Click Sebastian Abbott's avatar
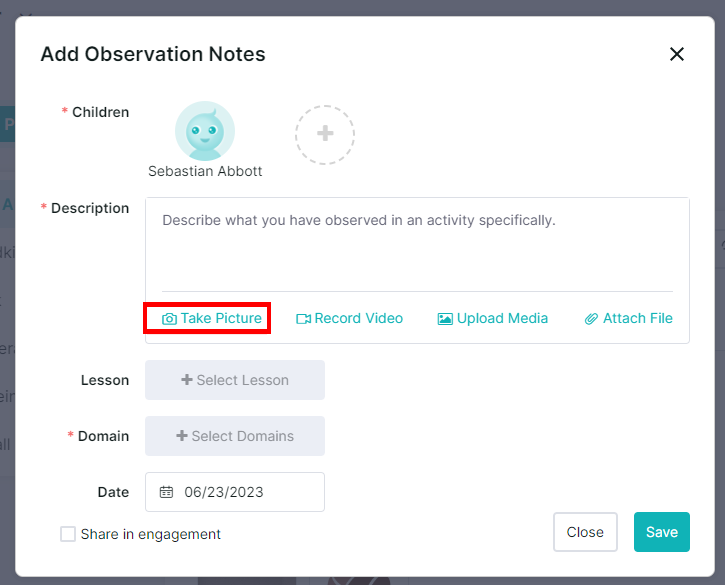725x585 pixels. pos(205,131)
